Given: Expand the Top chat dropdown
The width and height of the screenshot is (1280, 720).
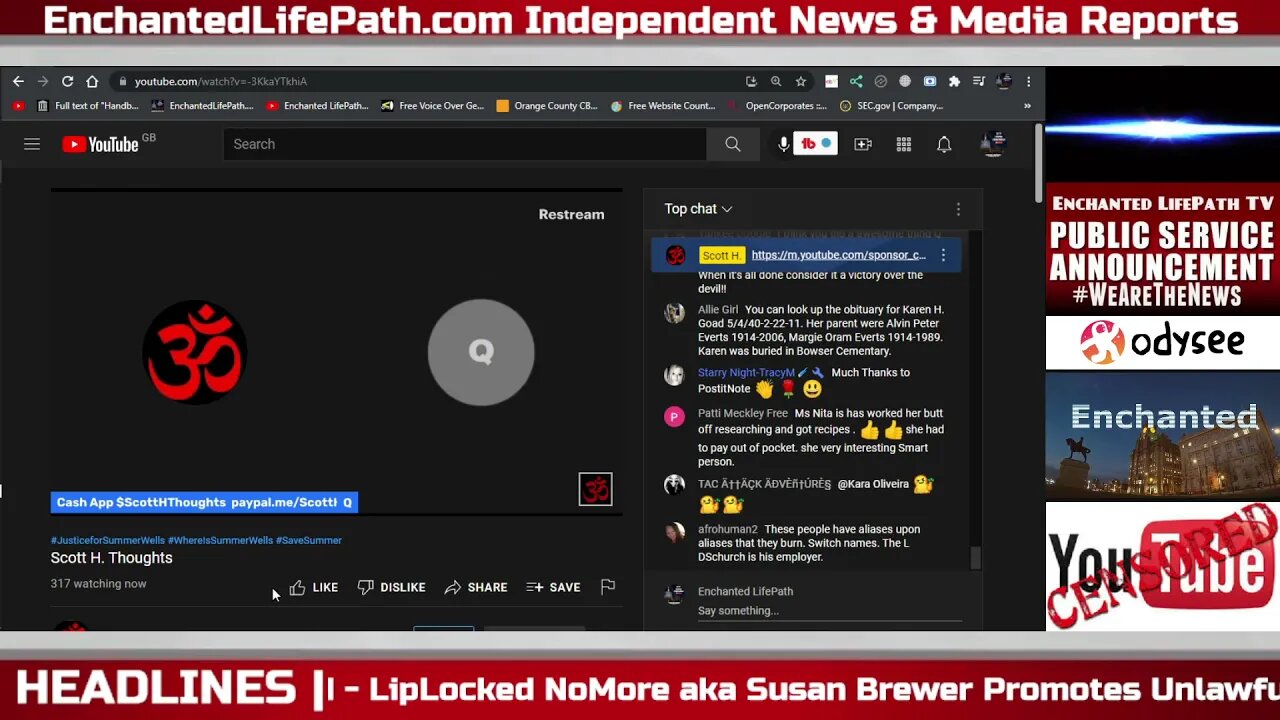Looking at the screenshot, I should [698, 209].
